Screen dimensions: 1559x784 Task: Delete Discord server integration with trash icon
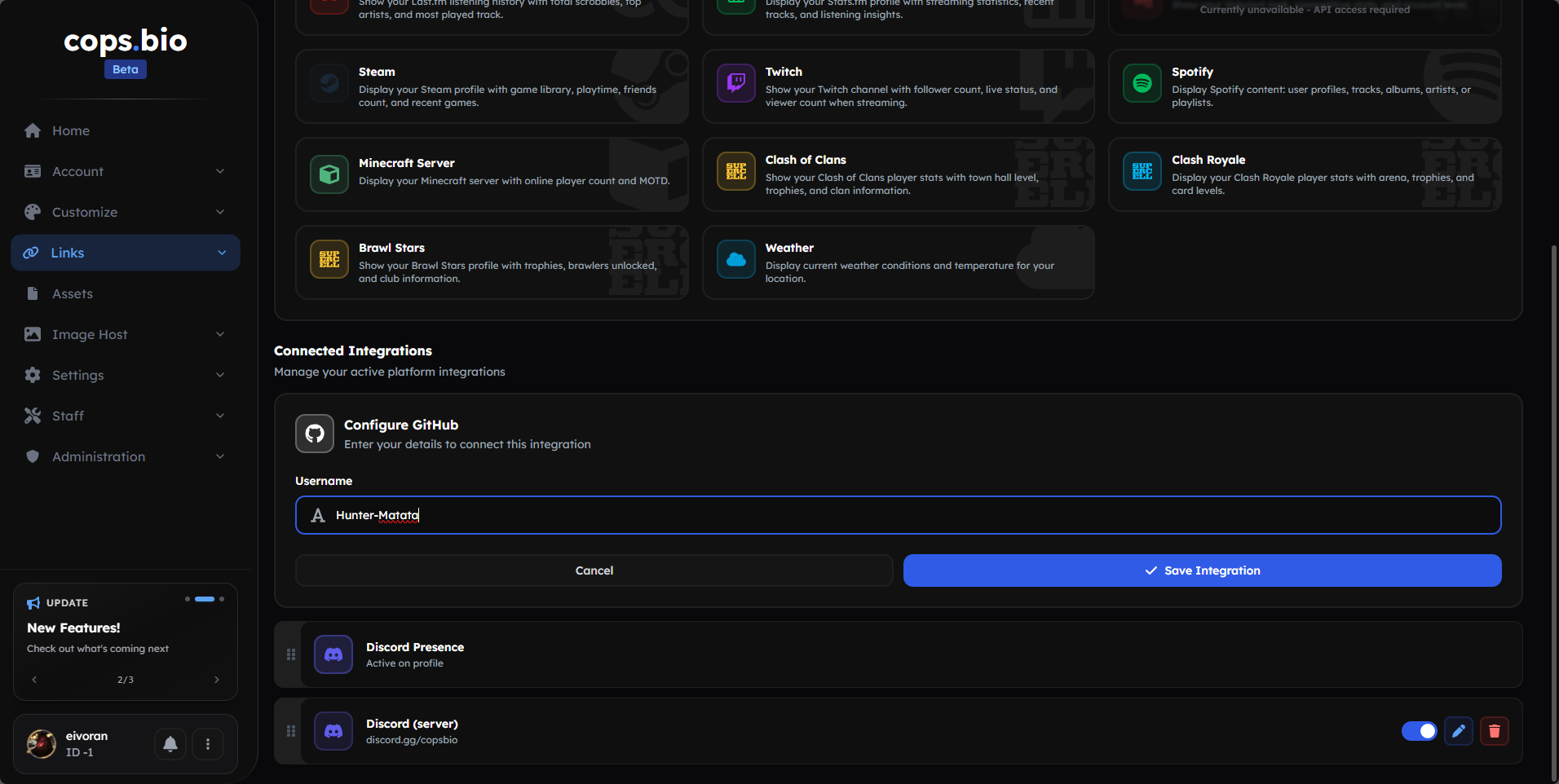(x=1494, y=731)
